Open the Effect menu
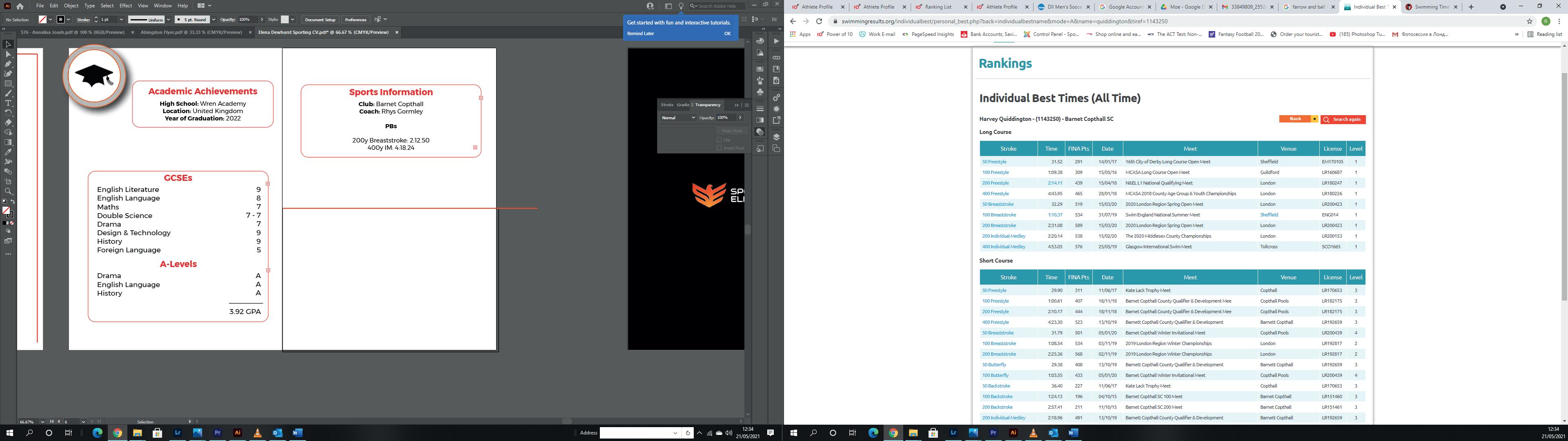 click(125, 5)
